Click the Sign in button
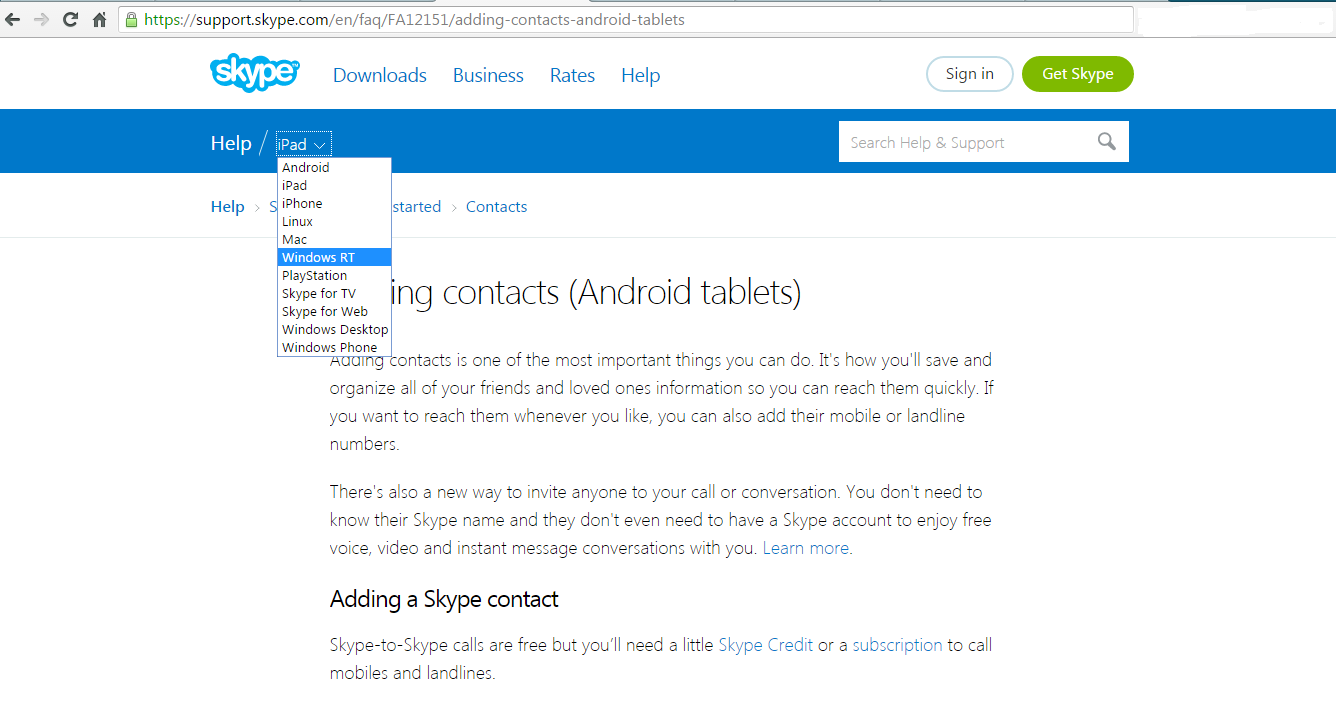This screenshot has height=704, width=1336. [x=970, y=74]
